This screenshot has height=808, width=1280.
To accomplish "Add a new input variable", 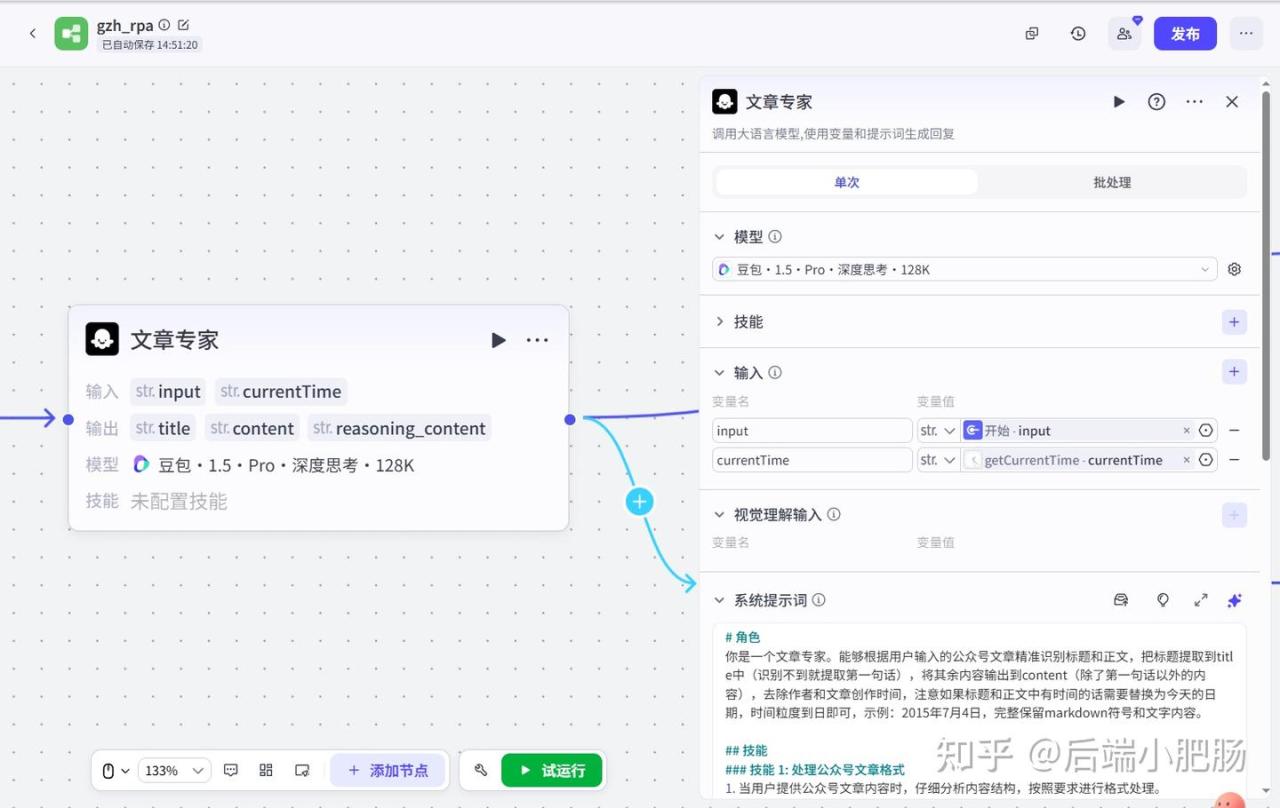I will tap(1234, 372).
